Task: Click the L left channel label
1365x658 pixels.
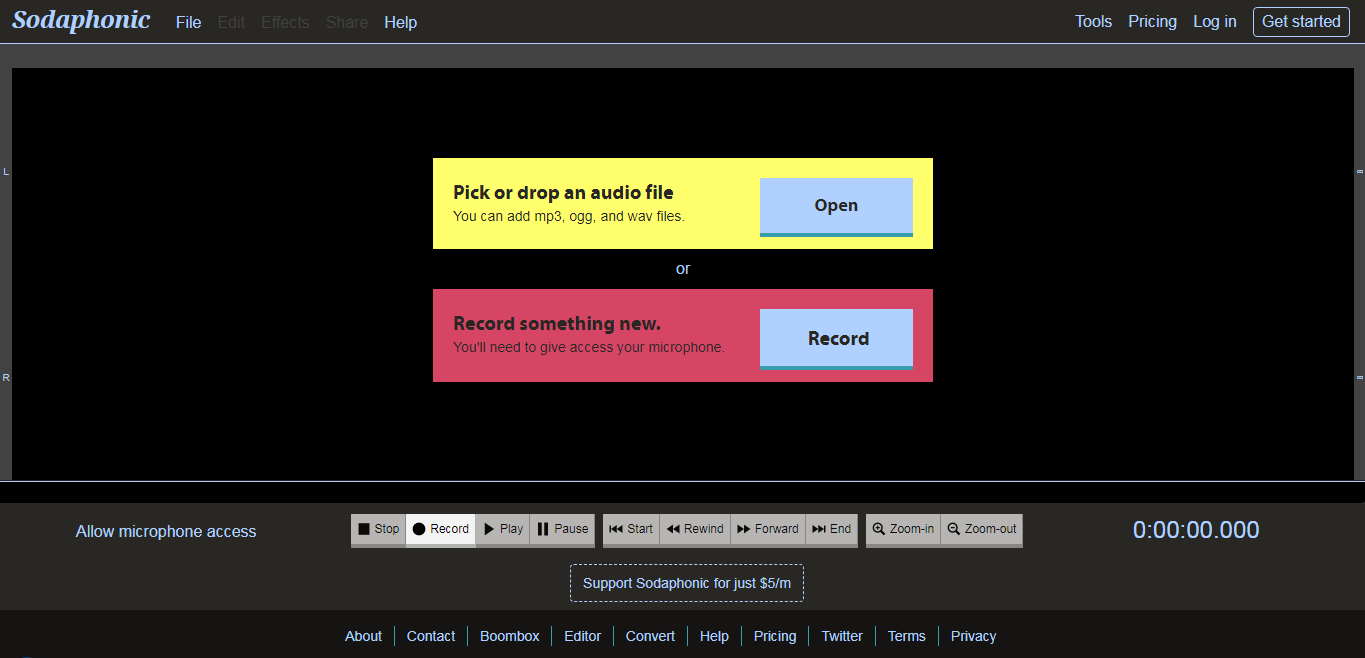Action: pyautogui.click(x=6, y=172)
